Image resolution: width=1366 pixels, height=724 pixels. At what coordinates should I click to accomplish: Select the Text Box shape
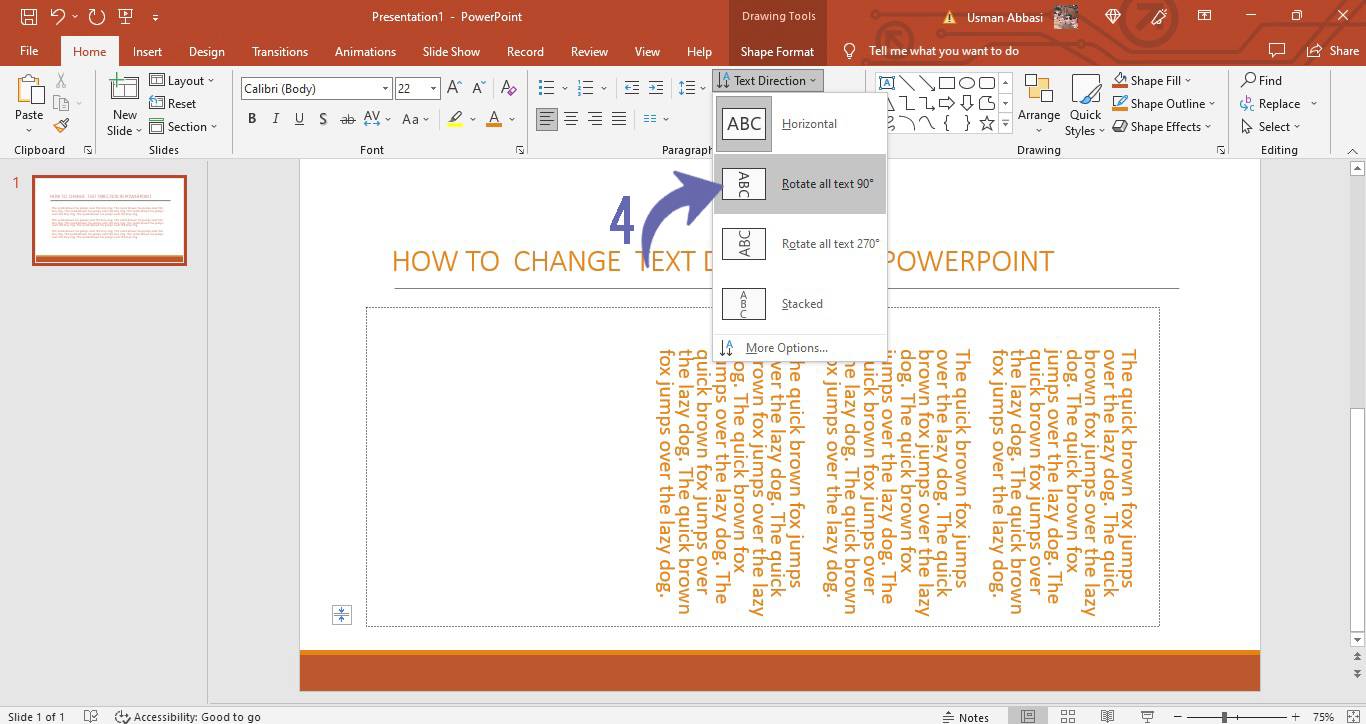tap(886, 83)
